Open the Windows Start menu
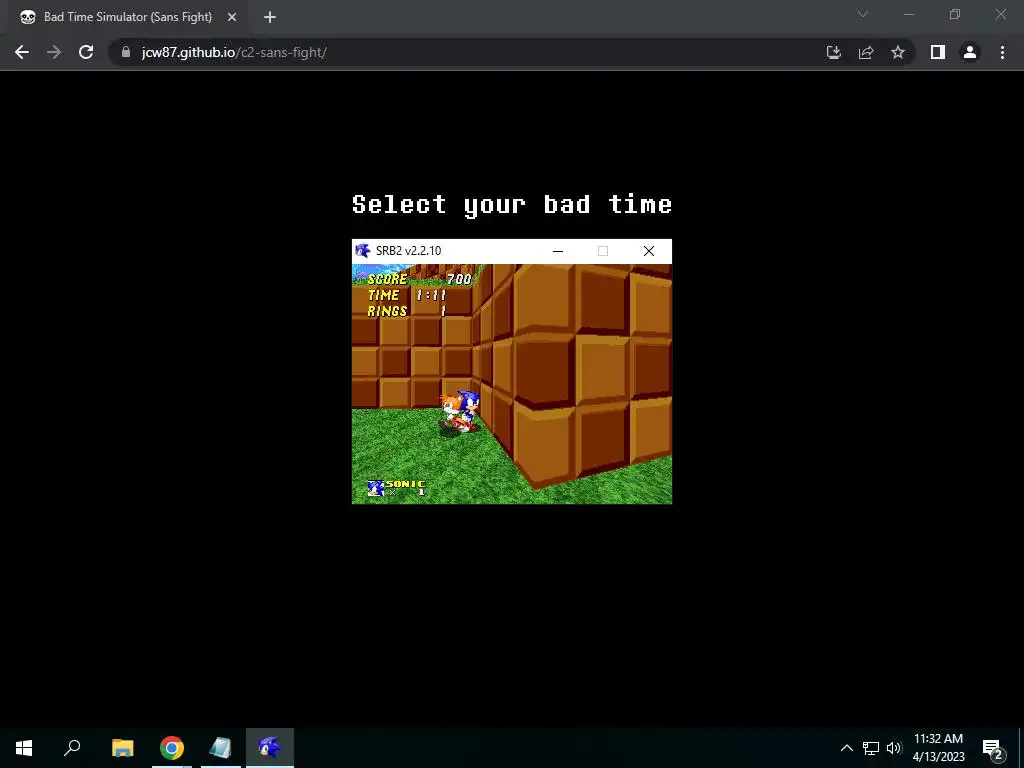1024x768 pixels. coord(24,748)
